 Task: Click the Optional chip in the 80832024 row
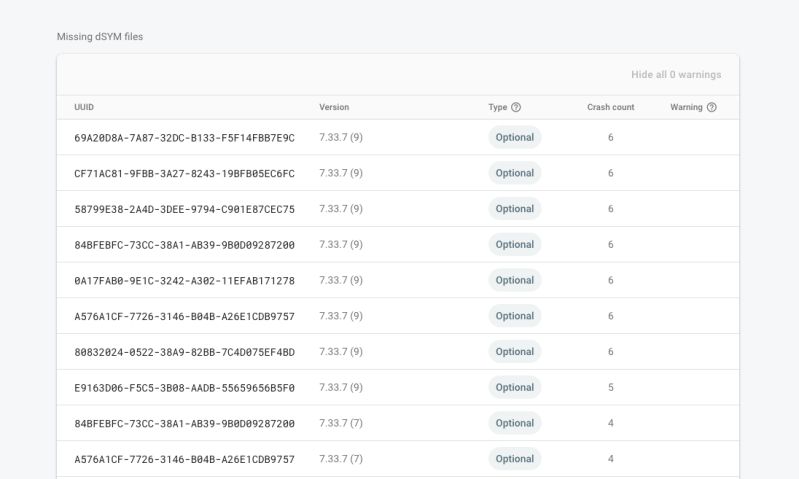pyautogui.click(x=515, y=352)
